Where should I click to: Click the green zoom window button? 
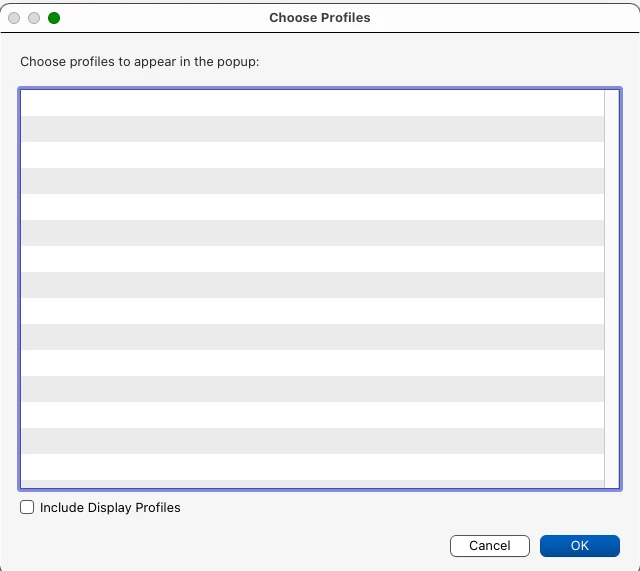54,18
